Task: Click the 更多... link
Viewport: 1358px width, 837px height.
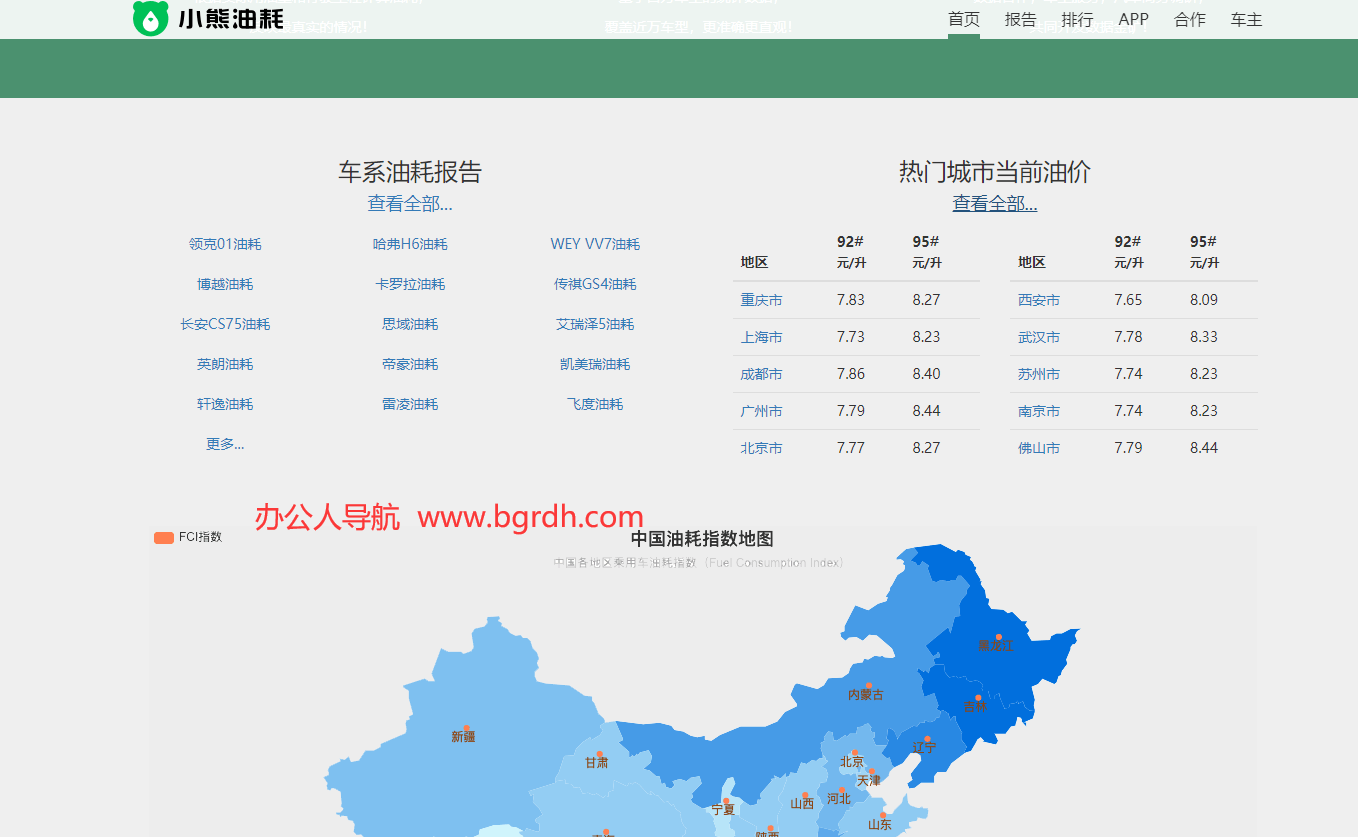Action: pos(224,443)
